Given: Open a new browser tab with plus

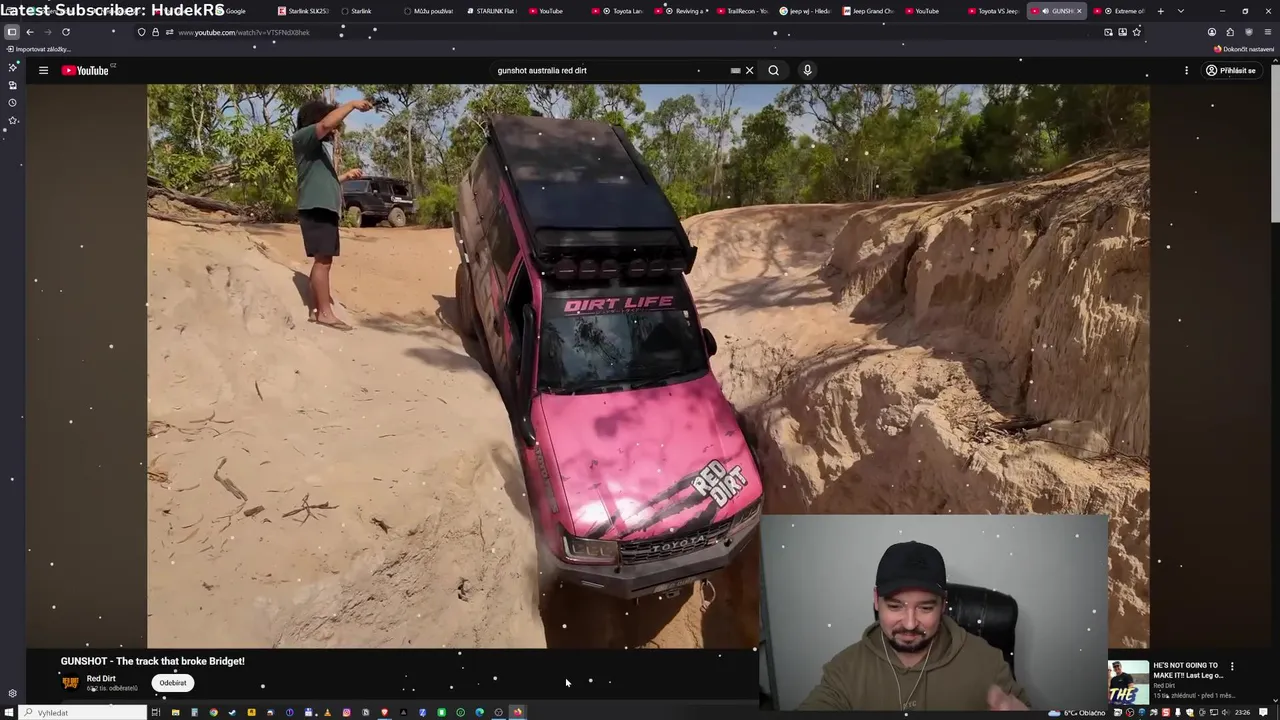Looking at the screenshot, I should [1160, 11].
